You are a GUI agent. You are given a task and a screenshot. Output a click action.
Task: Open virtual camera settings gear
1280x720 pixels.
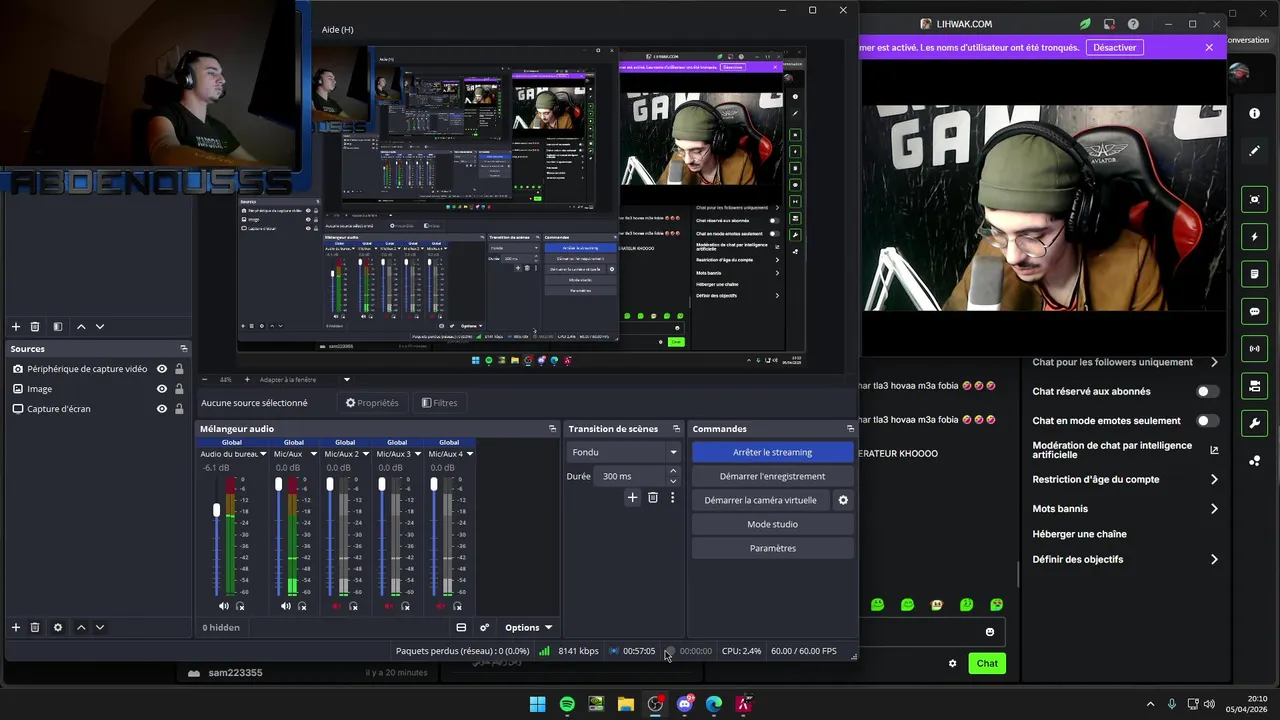[843, 500]
